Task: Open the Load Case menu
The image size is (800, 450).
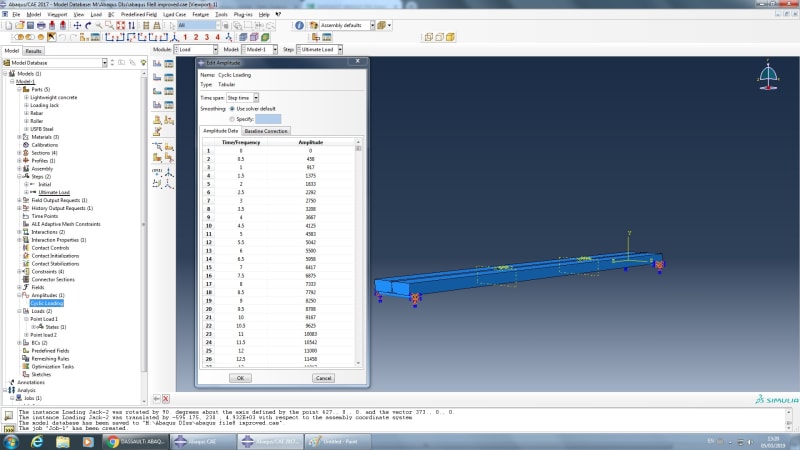Action: point(174,14)
